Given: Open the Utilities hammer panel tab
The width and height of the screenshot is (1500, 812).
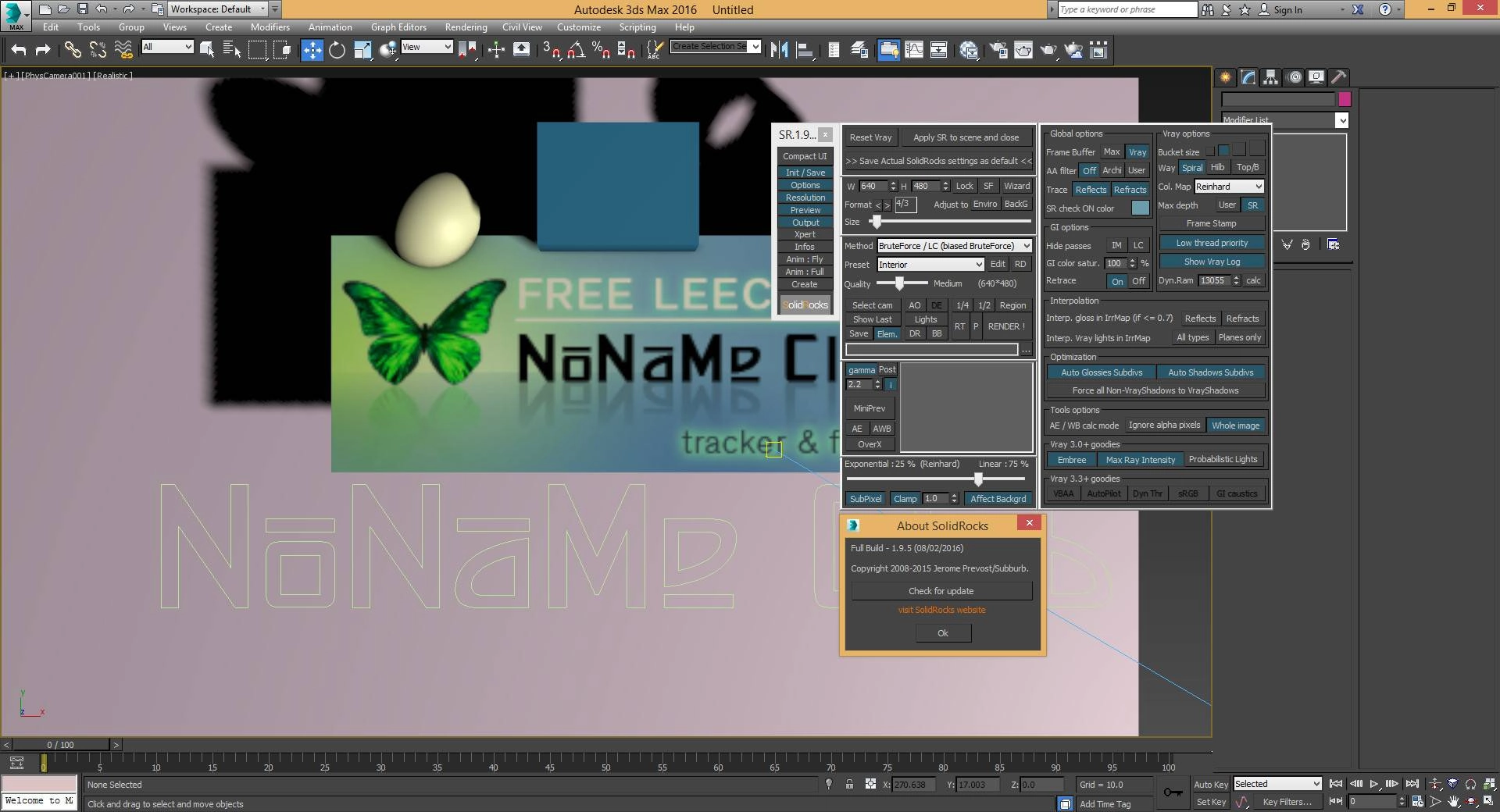Looking at the screenshot, I should pyautogui.click(x=1339, y=77).
